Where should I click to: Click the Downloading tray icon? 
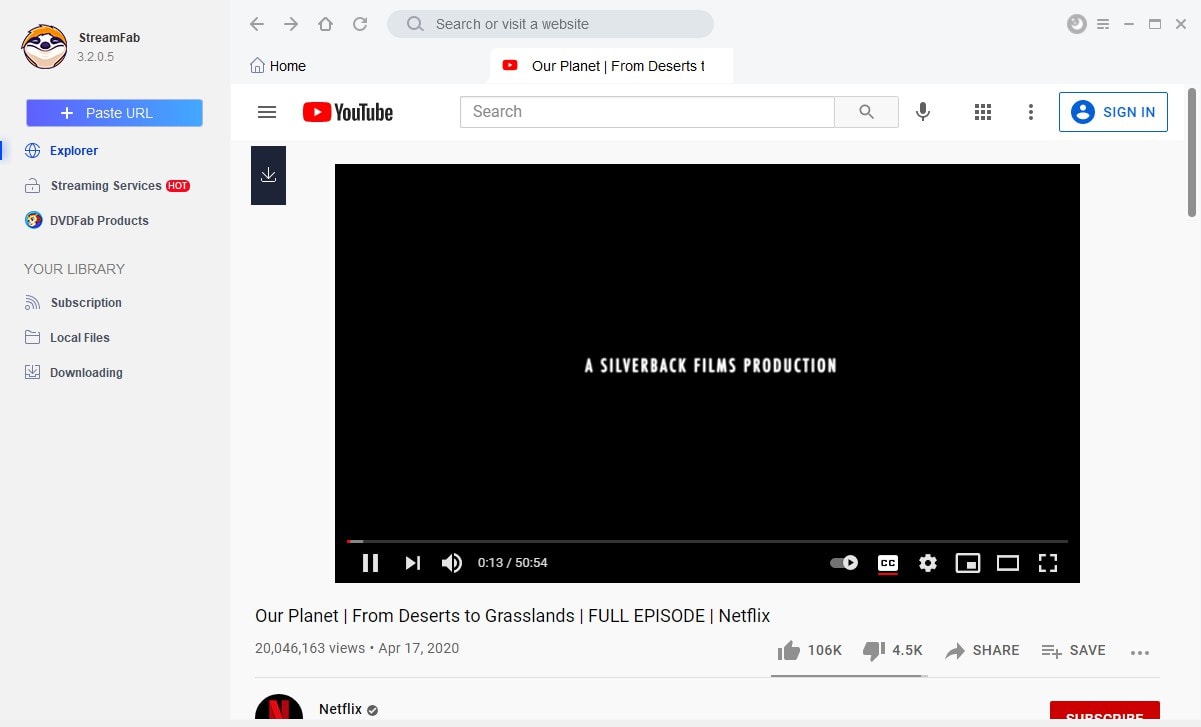(x=32, y=373)
